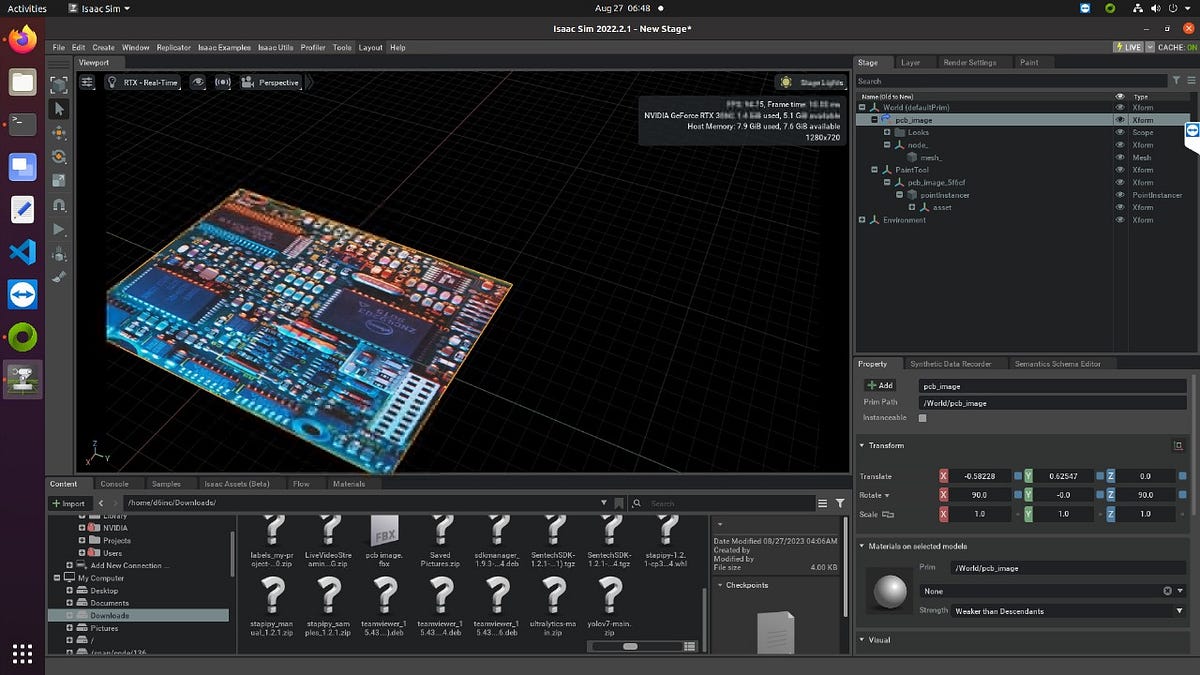The width and height of the screenshot is (1200, 675).
Task: Click the Add button in Property panel
Action: 880,385
